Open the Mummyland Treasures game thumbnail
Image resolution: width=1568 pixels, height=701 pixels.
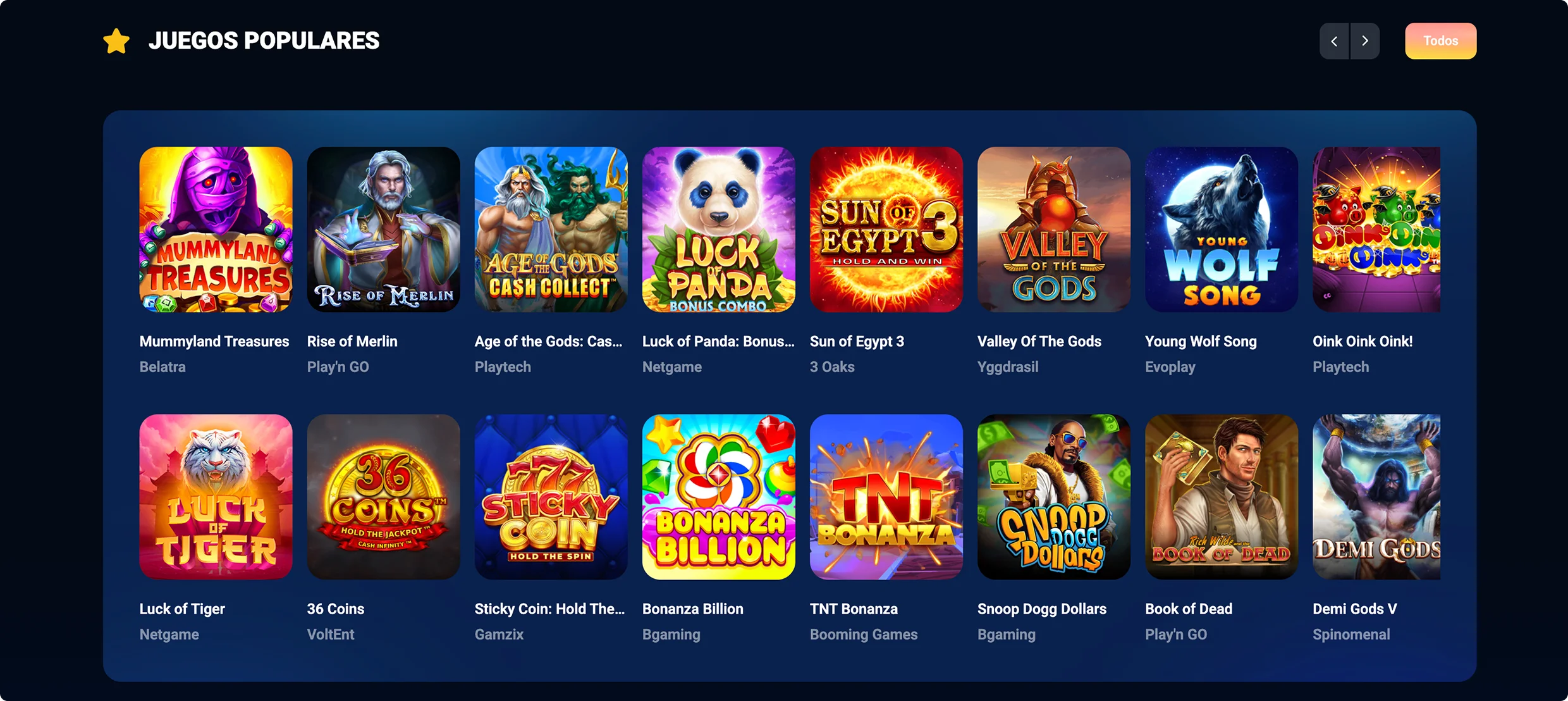tap(216, 230)
